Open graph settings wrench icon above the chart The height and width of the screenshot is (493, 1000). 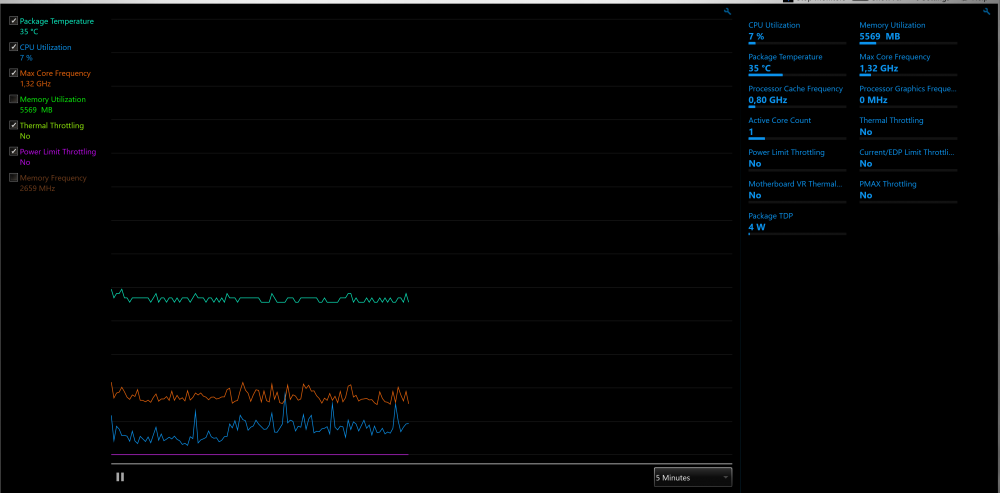[728, 11]
